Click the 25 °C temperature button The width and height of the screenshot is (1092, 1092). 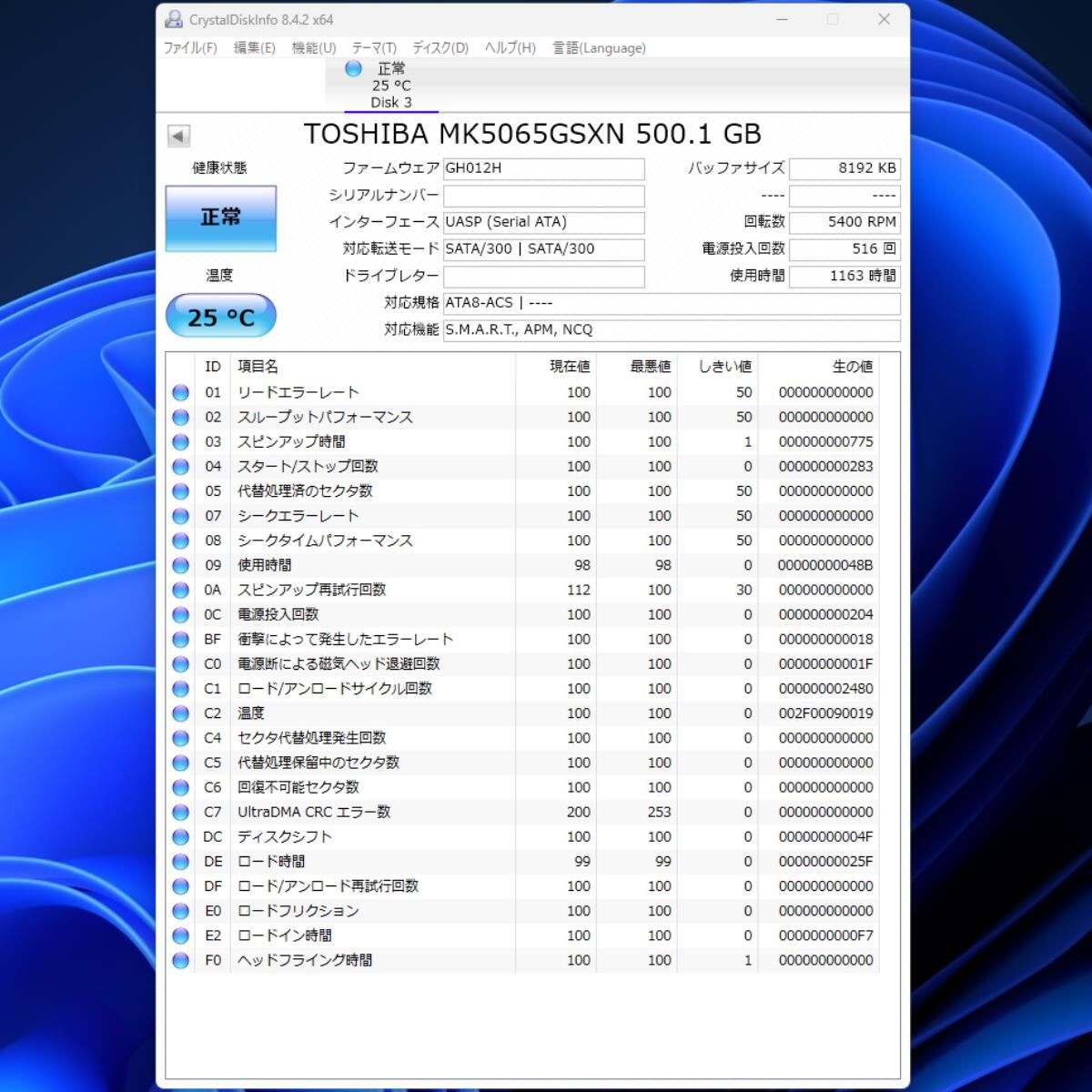[220, 317]
